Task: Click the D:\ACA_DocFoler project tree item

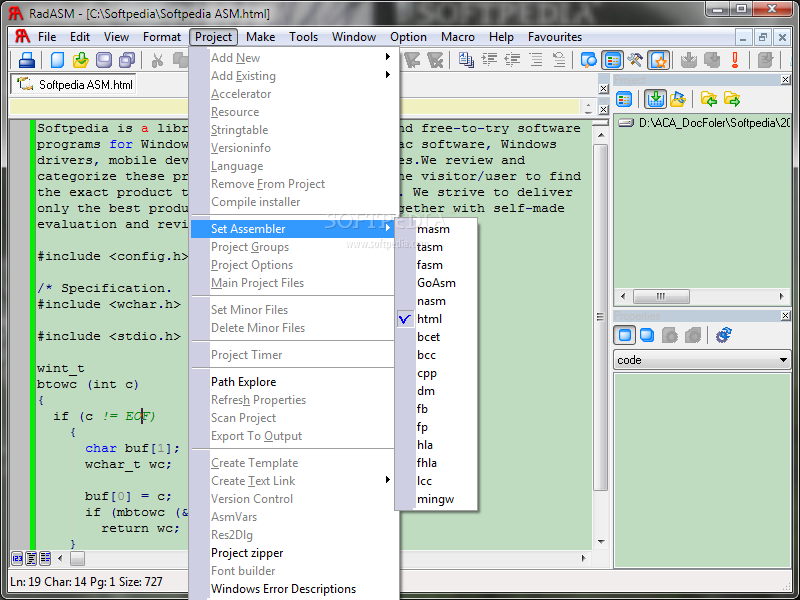Action: tap(705, 122)
